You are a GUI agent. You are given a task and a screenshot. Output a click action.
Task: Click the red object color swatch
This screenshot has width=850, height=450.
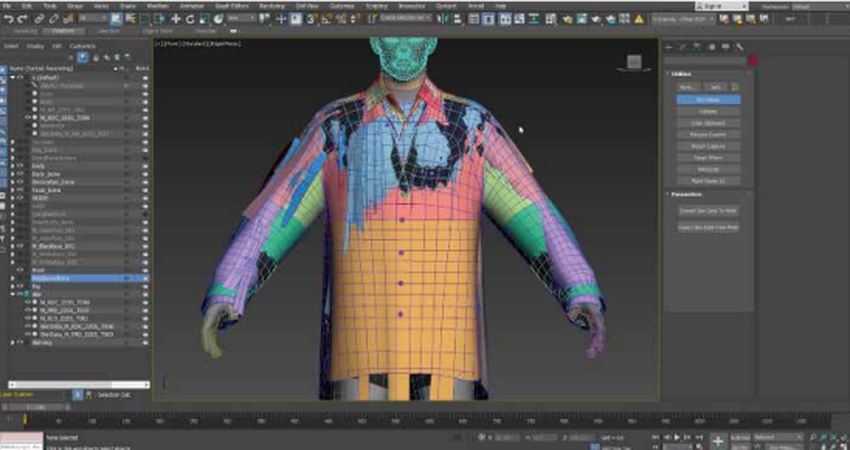[751, 60]
